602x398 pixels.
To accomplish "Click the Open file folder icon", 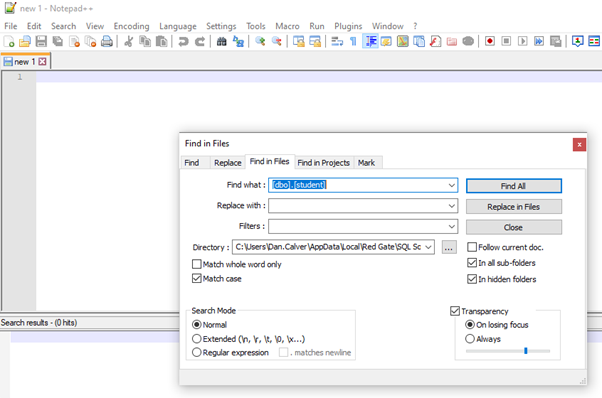I will pyautogui.click(x=25, y=41).
